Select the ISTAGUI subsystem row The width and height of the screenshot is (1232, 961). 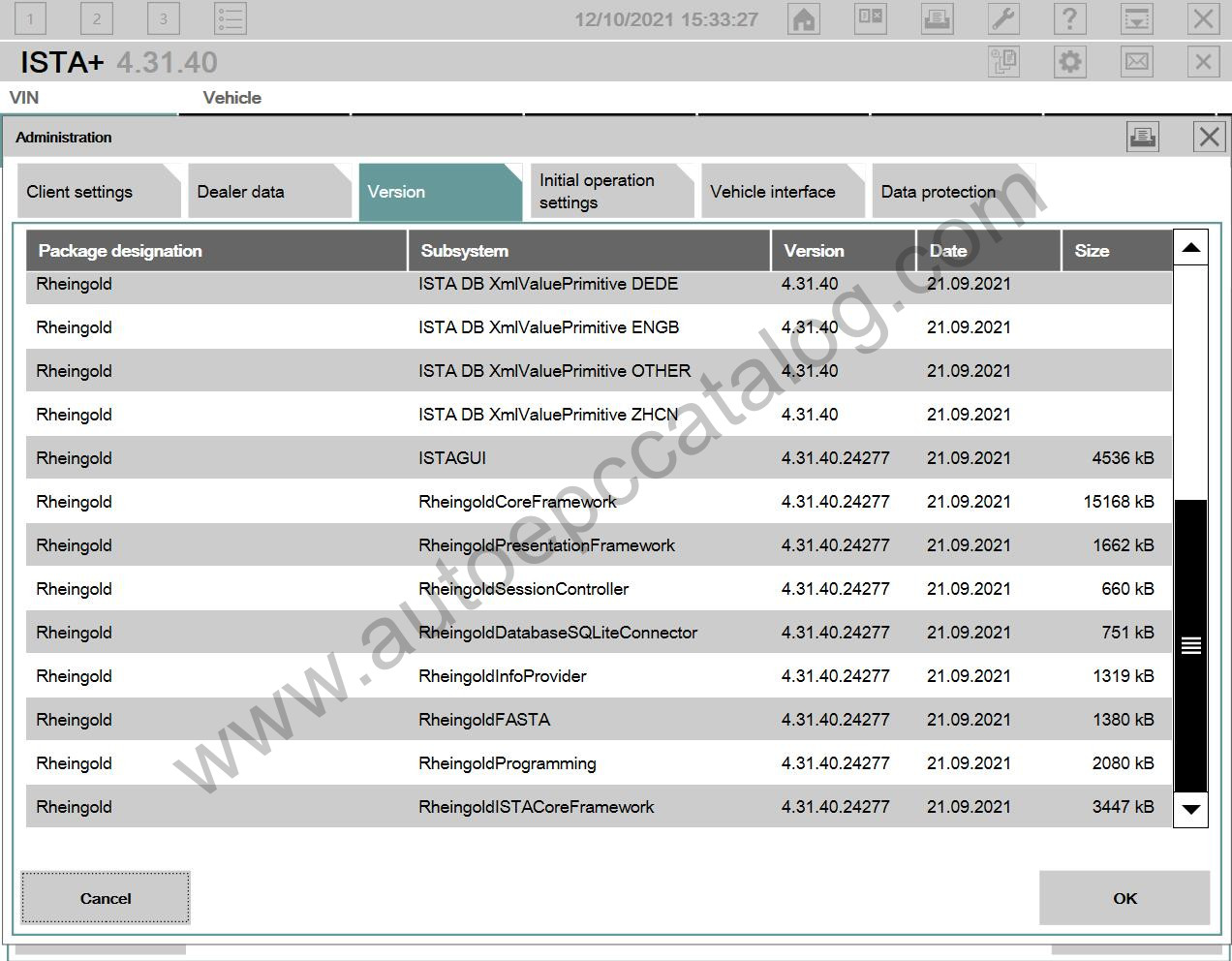(x=599, y=458)
